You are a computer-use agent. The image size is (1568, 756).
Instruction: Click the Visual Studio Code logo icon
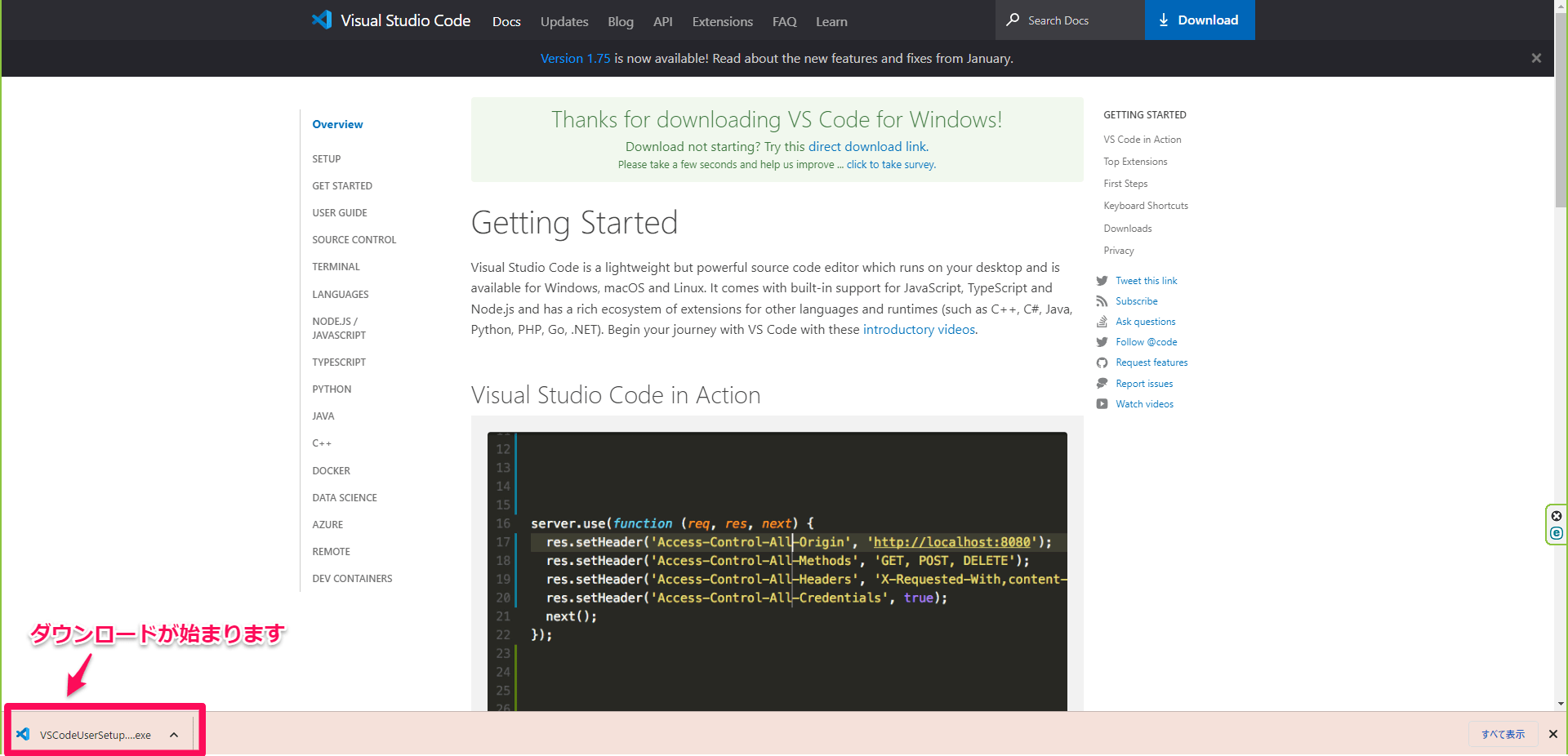point(322,20)
